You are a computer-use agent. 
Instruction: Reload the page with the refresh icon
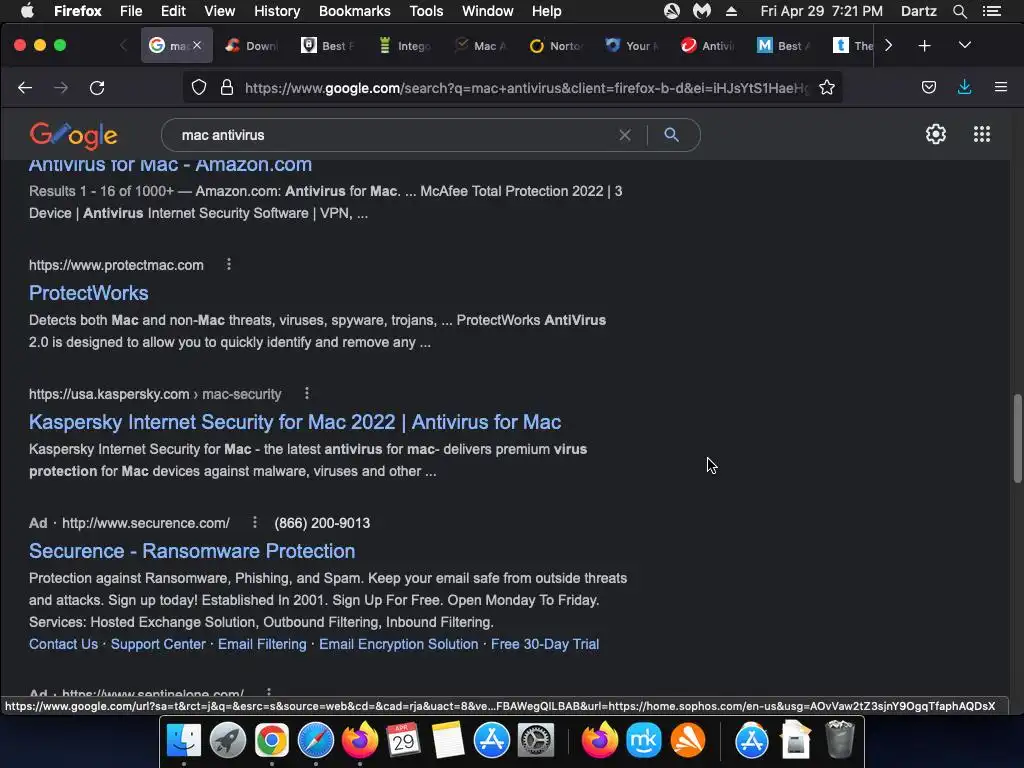click(x=97, y=88)
